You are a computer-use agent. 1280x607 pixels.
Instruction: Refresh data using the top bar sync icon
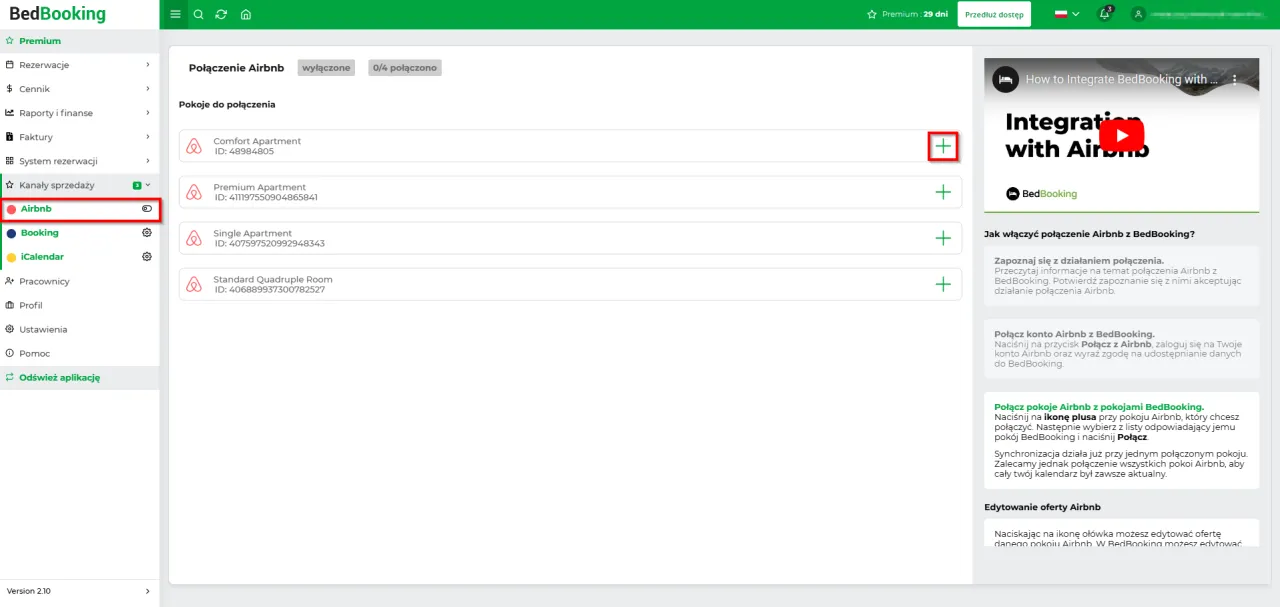[x=221, y=14]
